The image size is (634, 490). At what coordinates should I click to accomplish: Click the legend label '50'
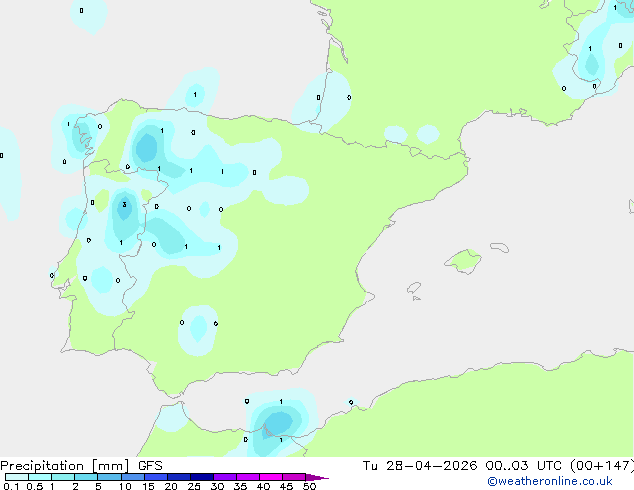[x=309, y=486]
